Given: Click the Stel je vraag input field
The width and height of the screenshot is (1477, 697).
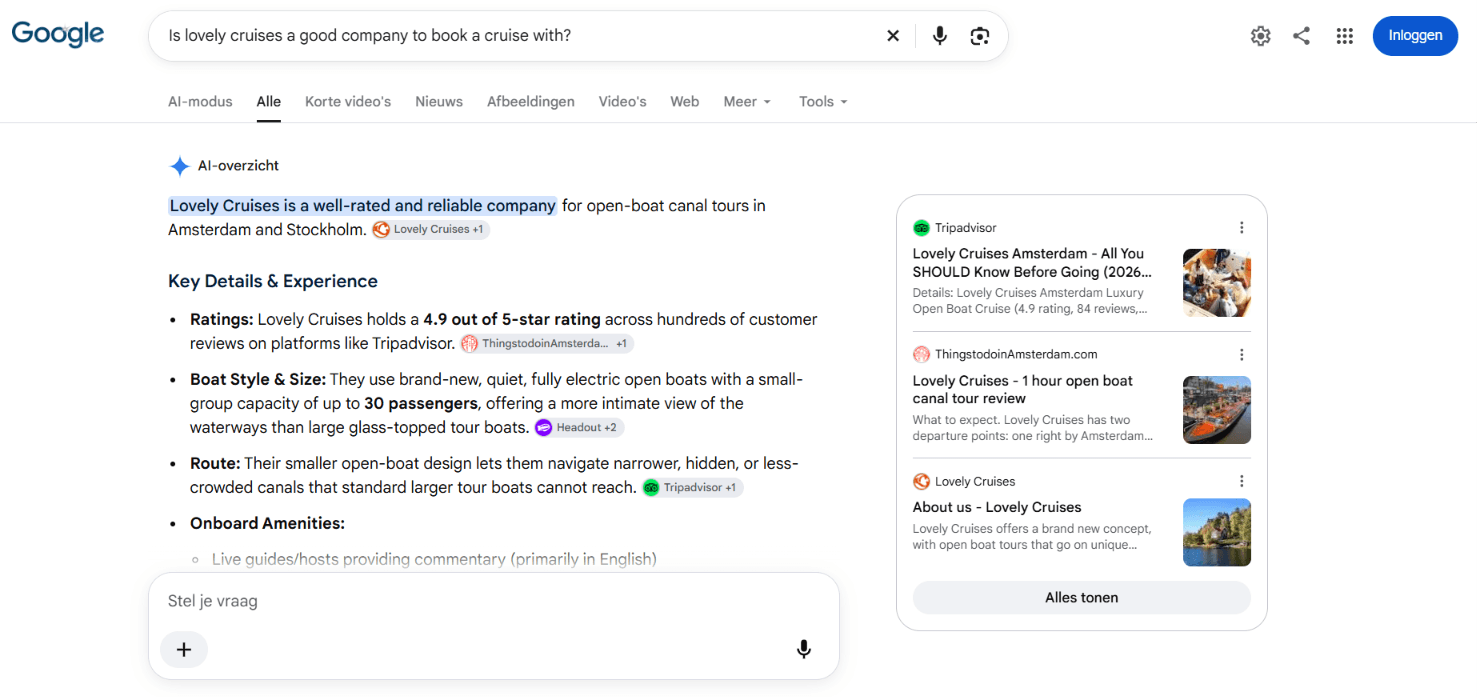Looking at the screenshot, I should click(x=494, y=602).
